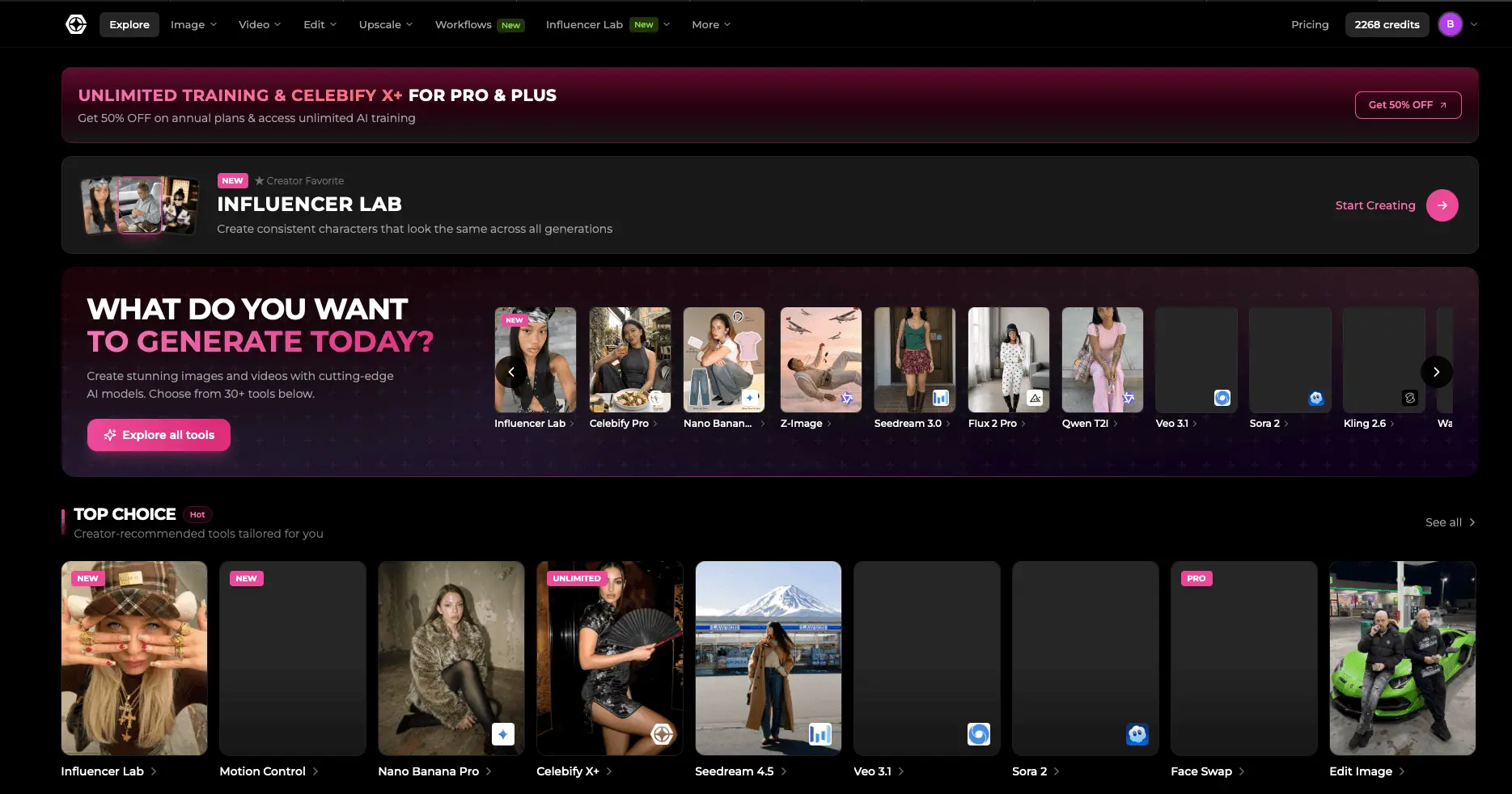Click the Nano Banana carousel sparkle icon
The width and height of the screenshot is (1512, 794).
pyautogui.click(x=752, y=398)
